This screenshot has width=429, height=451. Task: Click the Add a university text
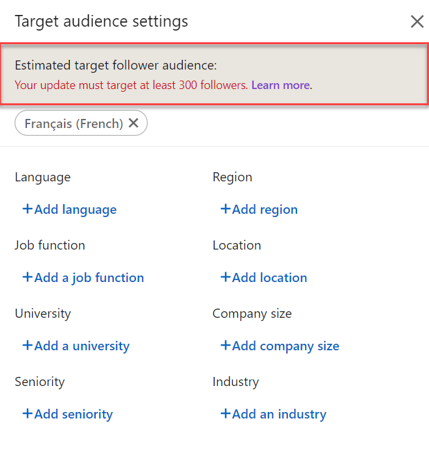(82, 346)
